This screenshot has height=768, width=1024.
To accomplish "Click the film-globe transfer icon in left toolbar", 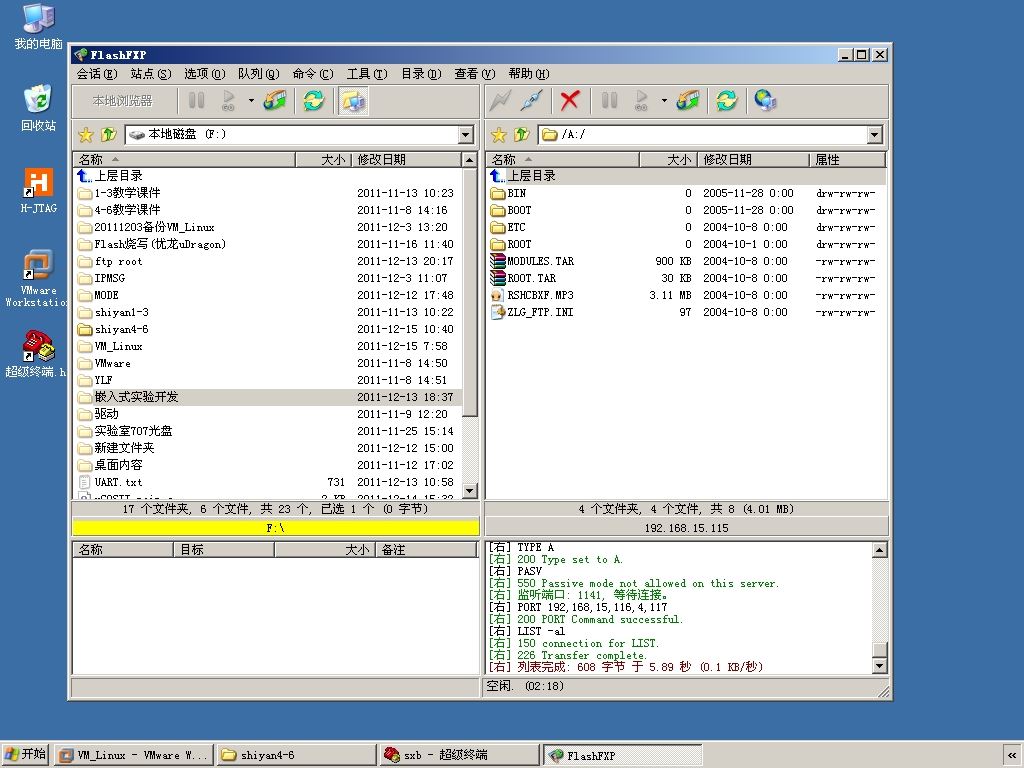I will [x=275, y=100].
